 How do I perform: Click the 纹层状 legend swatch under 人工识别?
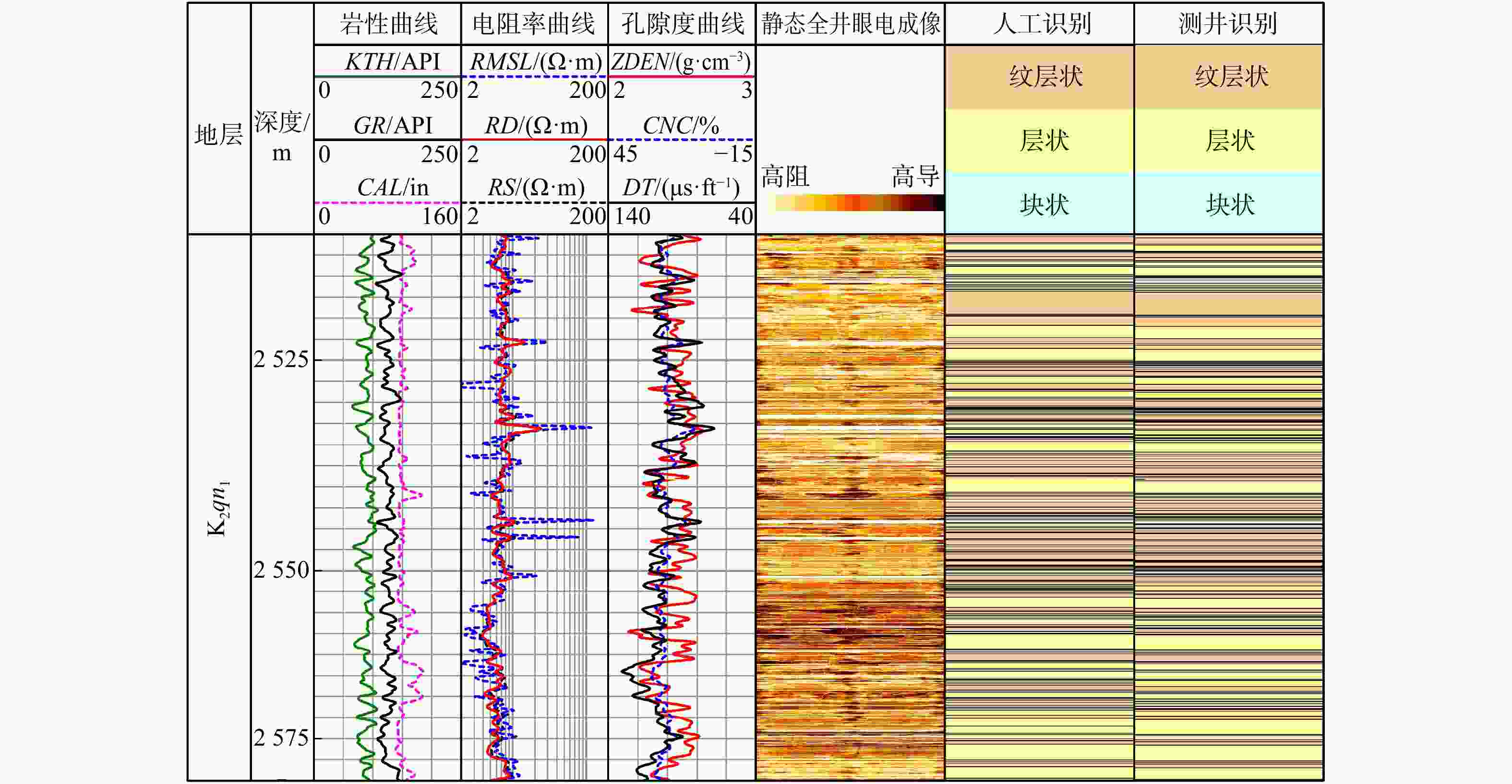[x=1040, y=77]
